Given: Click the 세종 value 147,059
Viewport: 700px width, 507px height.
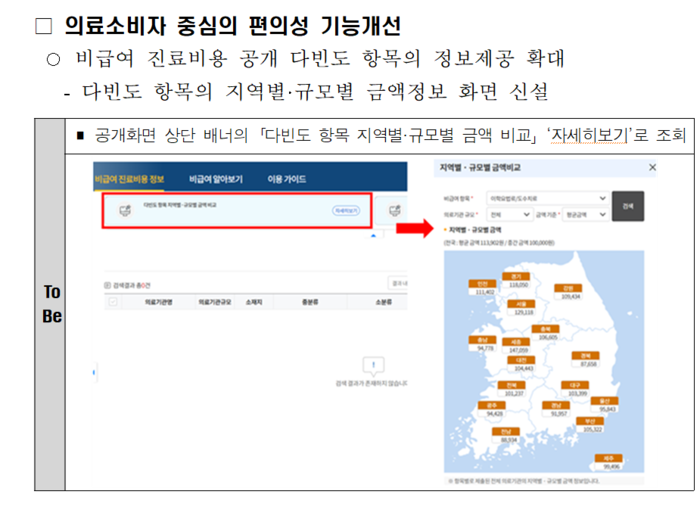Looking at the screenshot, I should [x=518, y=350].
